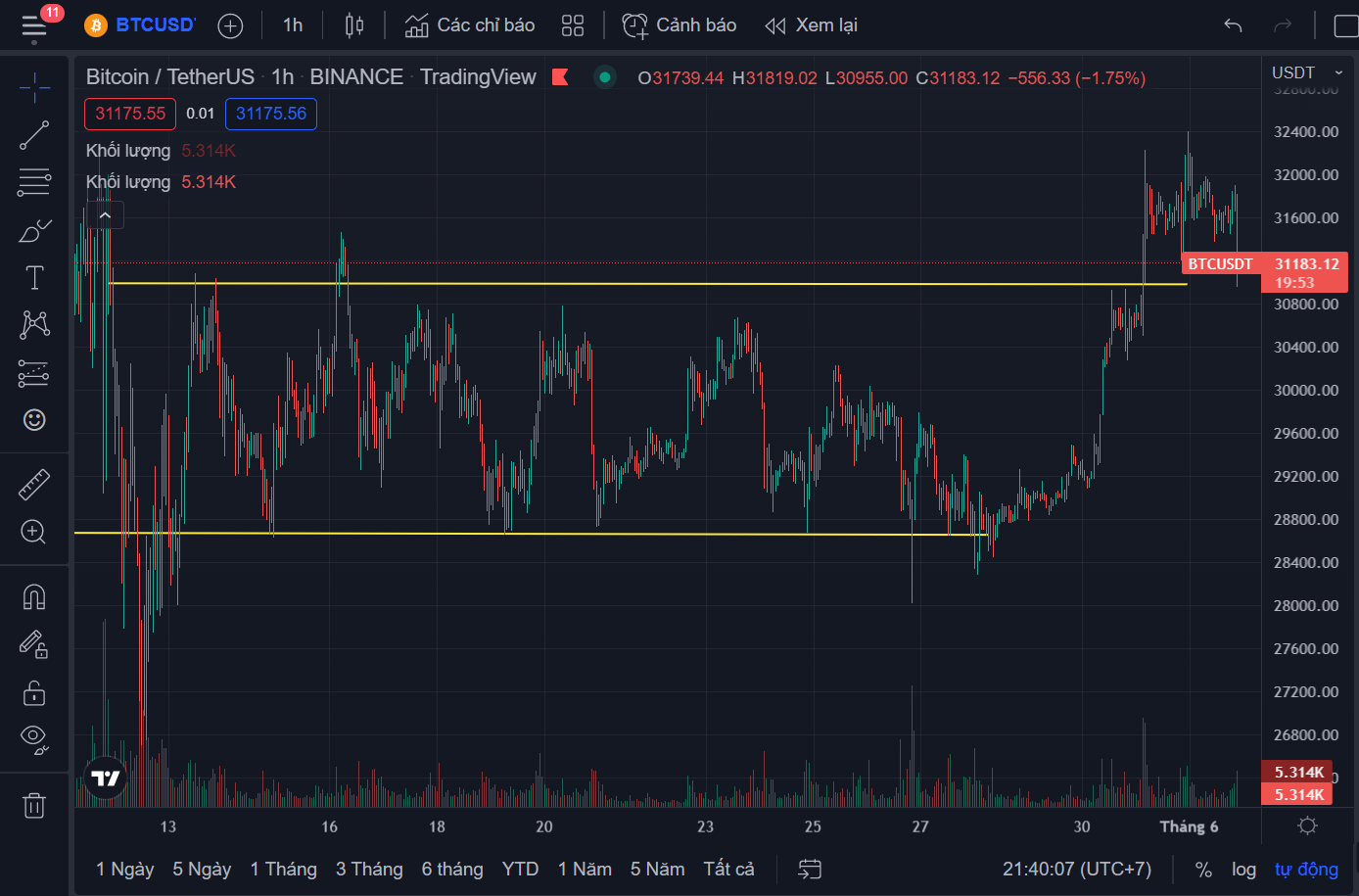Select the Tất cả range

729,869
